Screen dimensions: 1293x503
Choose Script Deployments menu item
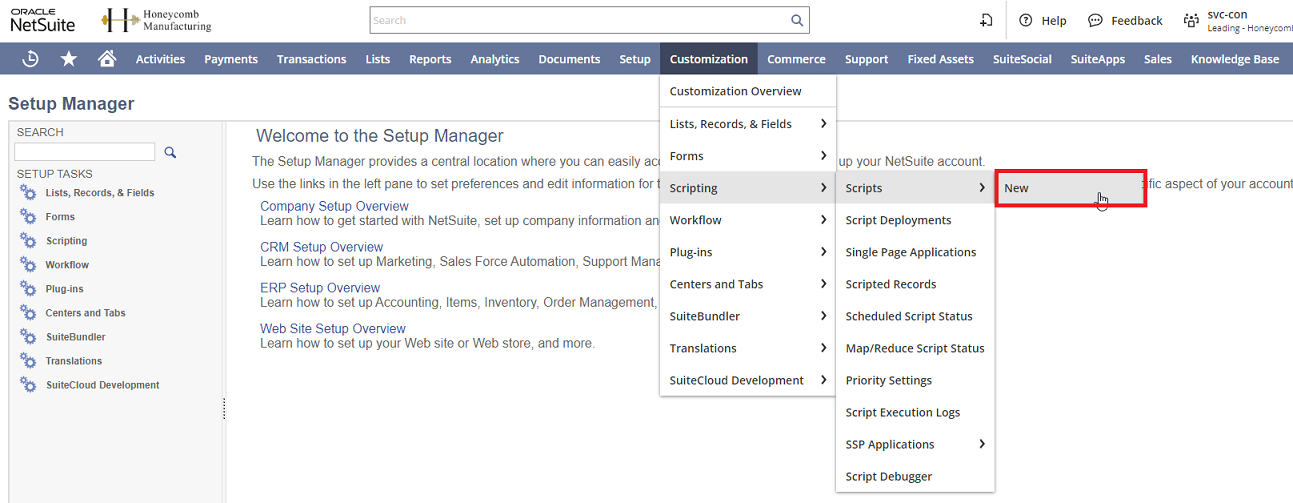(915, 220)
